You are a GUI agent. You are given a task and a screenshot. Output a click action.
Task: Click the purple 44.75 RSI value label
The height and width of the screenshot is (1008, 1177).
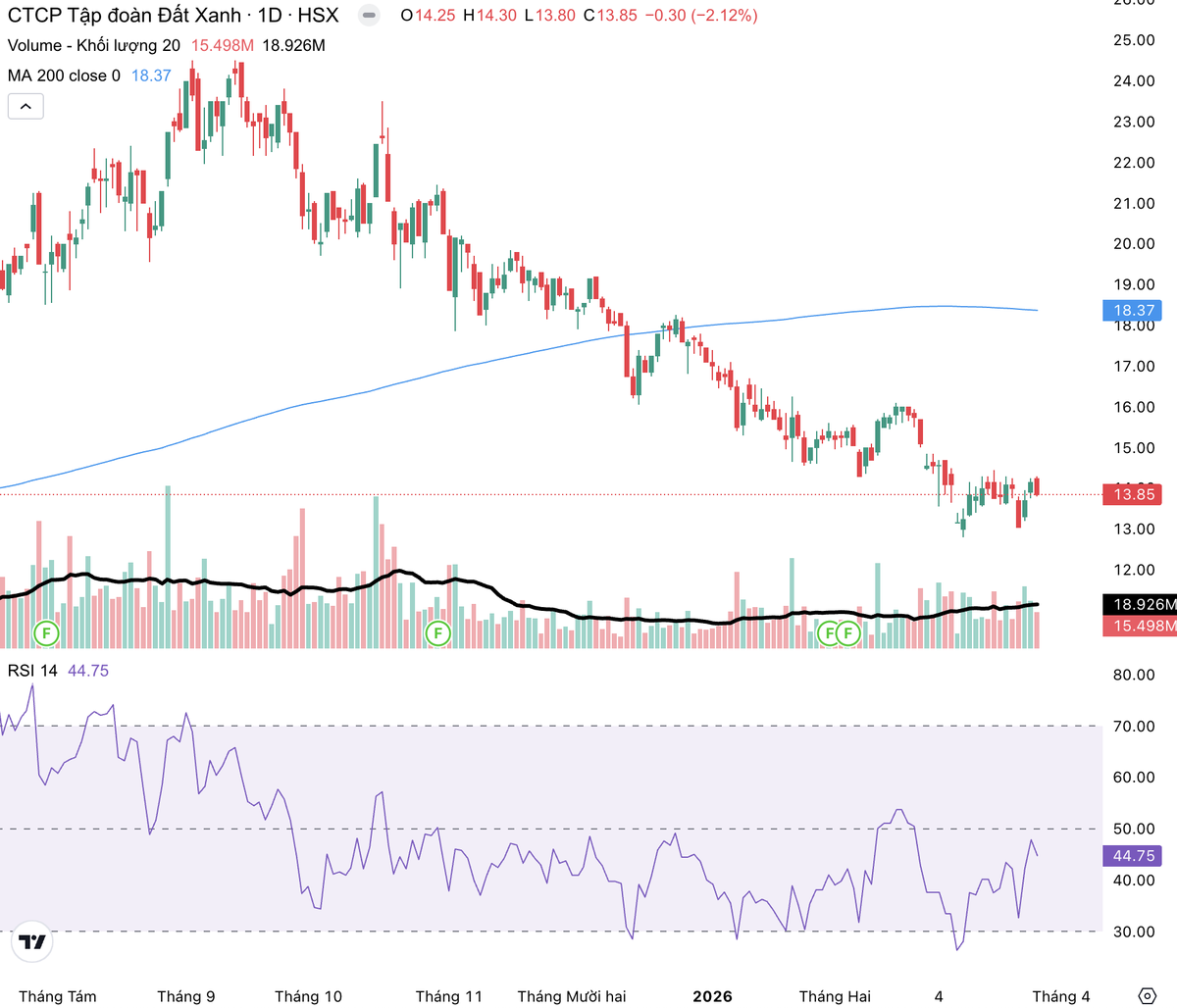click(x=1133, y=856)
